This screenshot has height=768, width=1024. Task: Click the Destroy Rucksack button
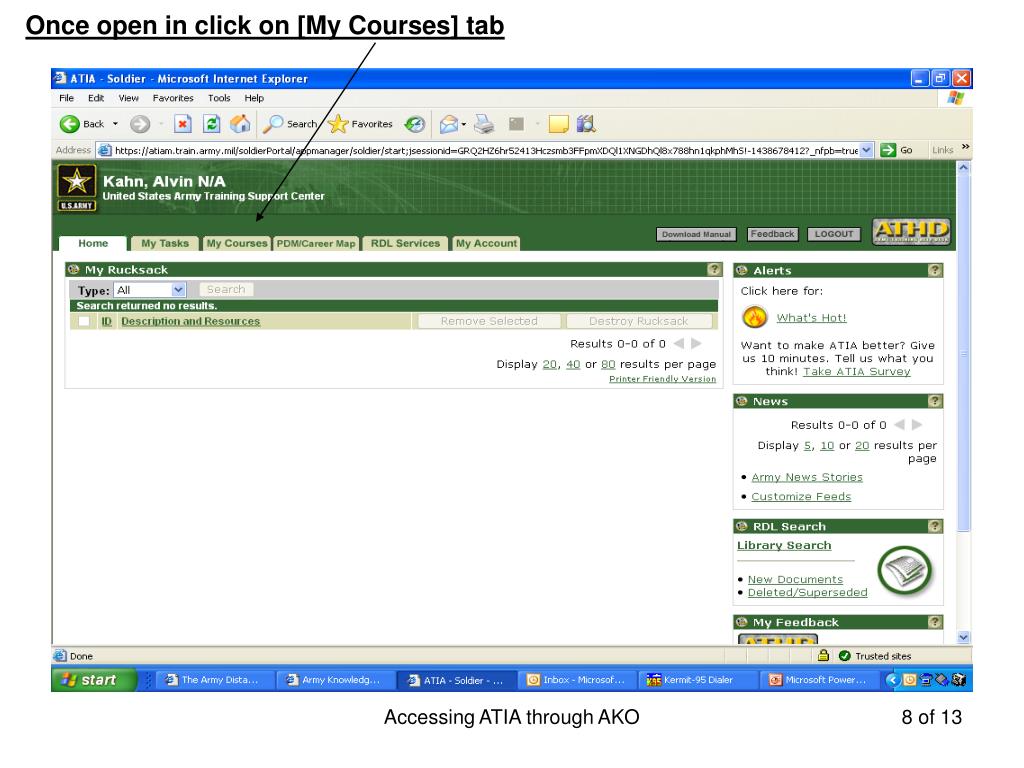coord(639,321)
